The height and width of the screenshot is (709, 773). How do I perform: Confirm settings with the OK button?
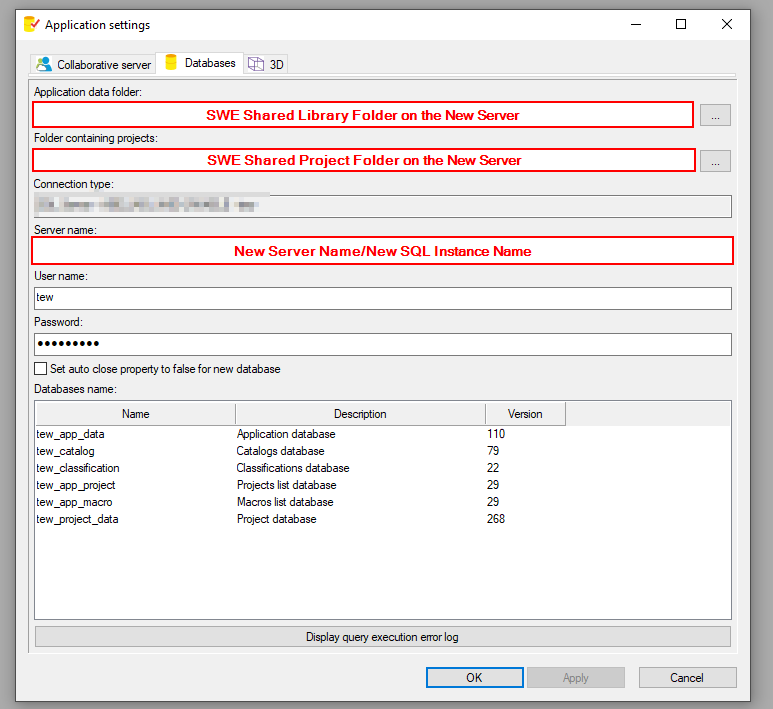click(x=474, y=678)
